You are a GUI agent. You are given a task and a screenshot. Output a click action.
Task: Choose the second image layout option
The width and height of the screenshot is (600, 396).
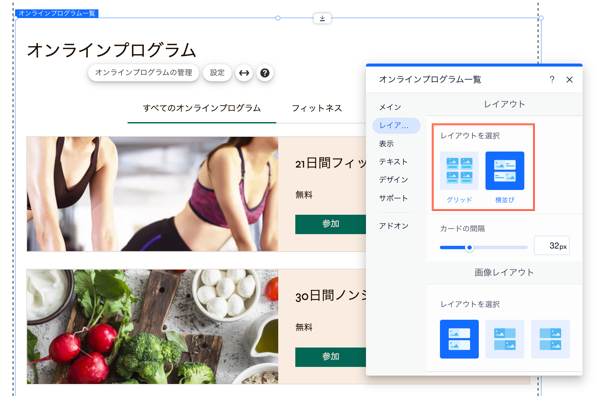click(505, 339)
